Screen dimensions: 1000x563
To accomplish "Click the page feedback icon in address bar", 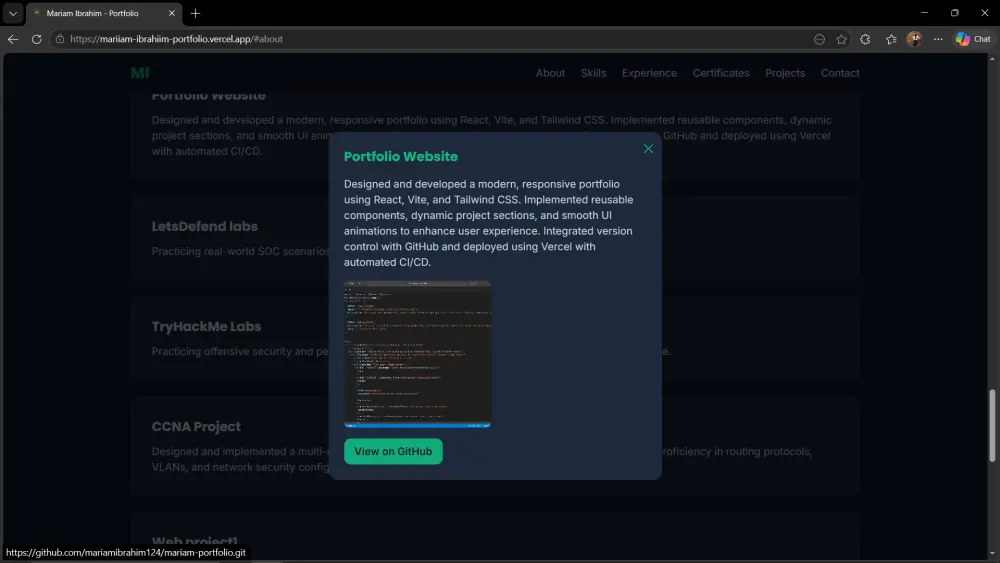I will tap(819, 39).
